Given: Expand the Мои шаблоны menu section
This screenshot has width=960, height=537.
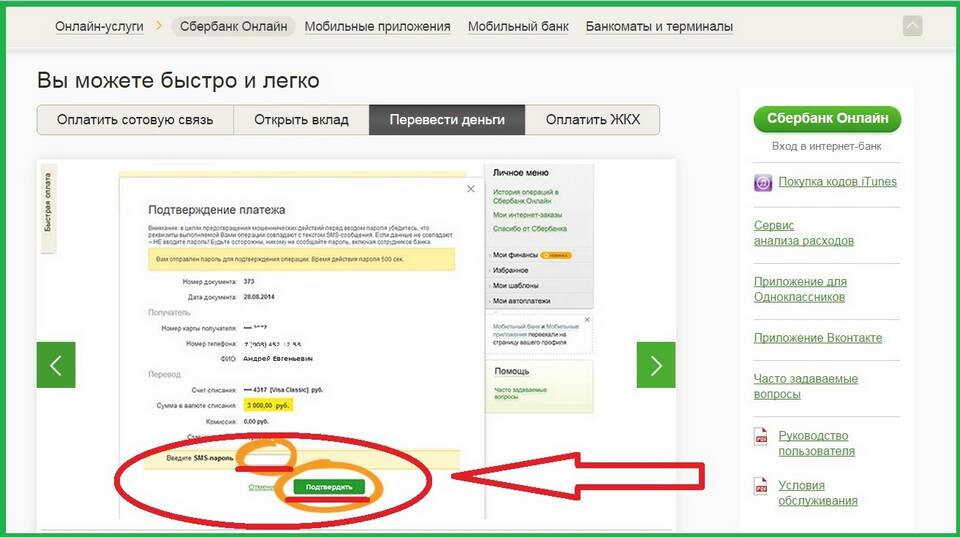Looking at the screenshot, I should tap(516, 285).
